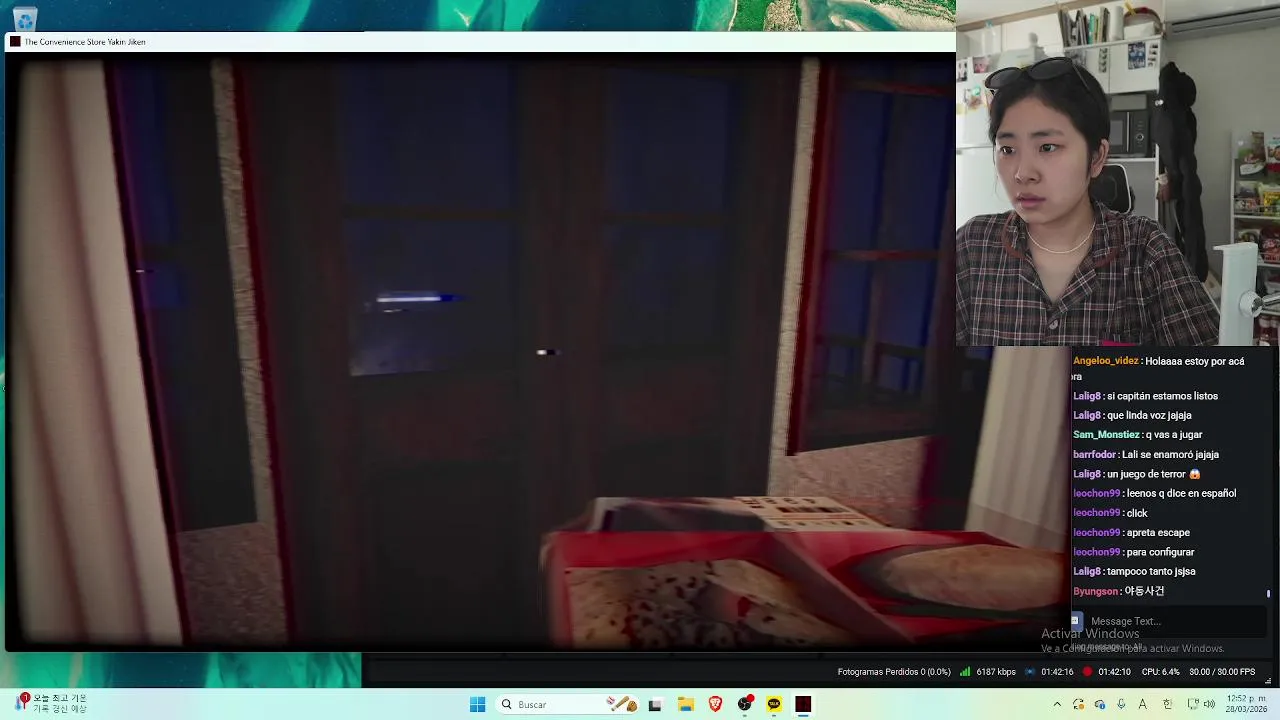The height and width of the screenshot is (720, 1280).
Task: Click 'Fotogramas Perdidos 0 (0.0%)' status text
Action: click(894, 672)
